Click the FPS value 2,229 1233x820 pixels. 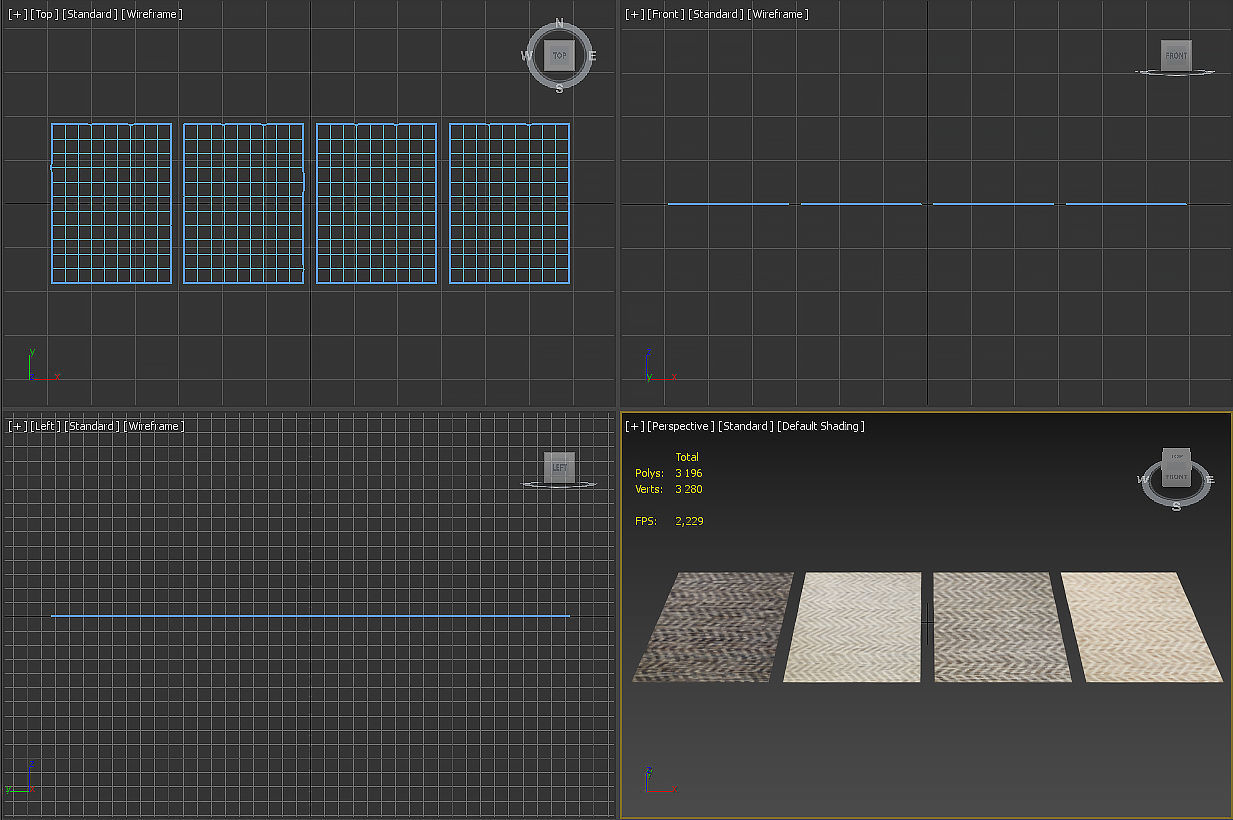pos(689,521)
